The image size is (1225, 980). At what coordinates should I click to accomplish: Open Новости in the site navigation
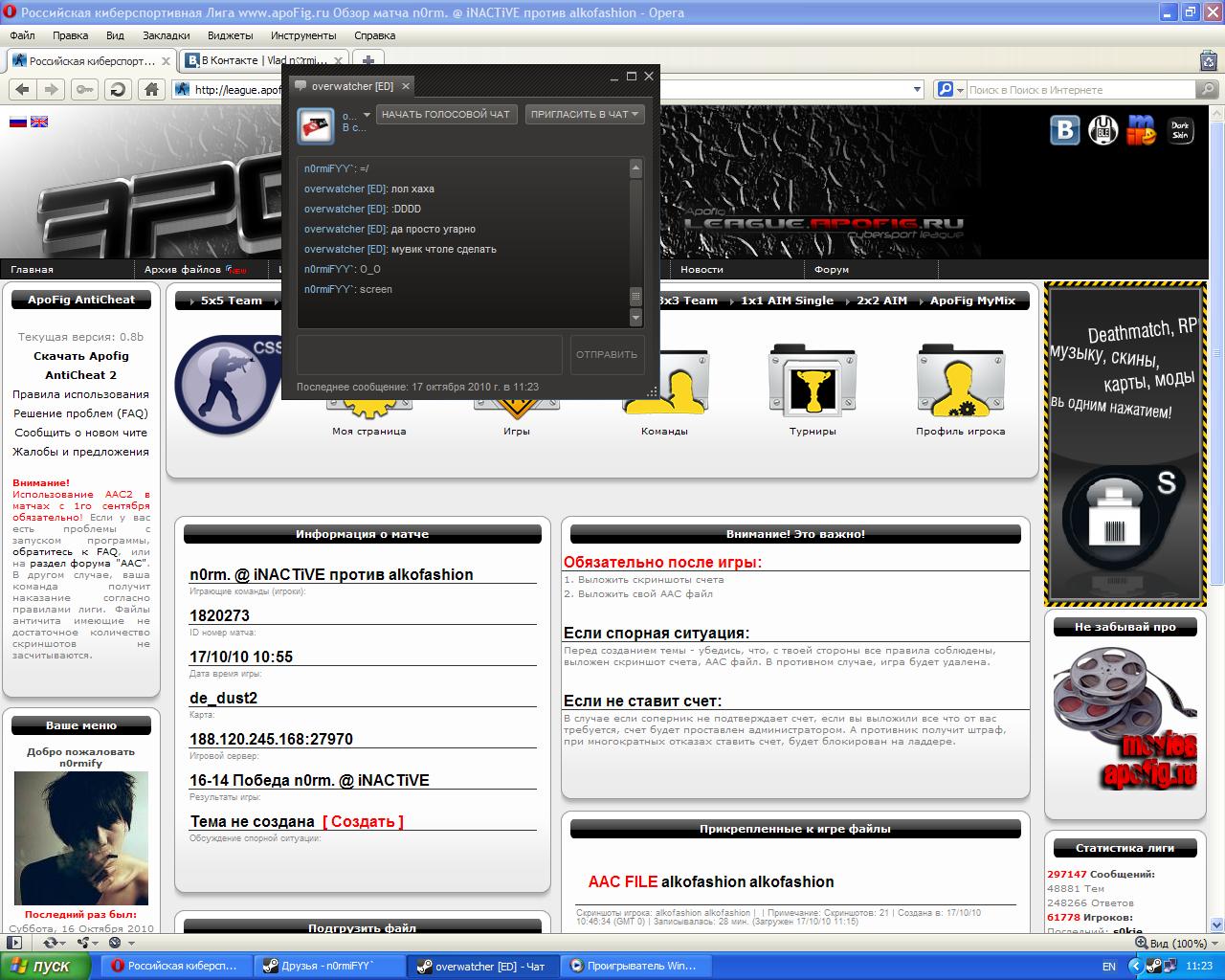(x=702, y=269)
